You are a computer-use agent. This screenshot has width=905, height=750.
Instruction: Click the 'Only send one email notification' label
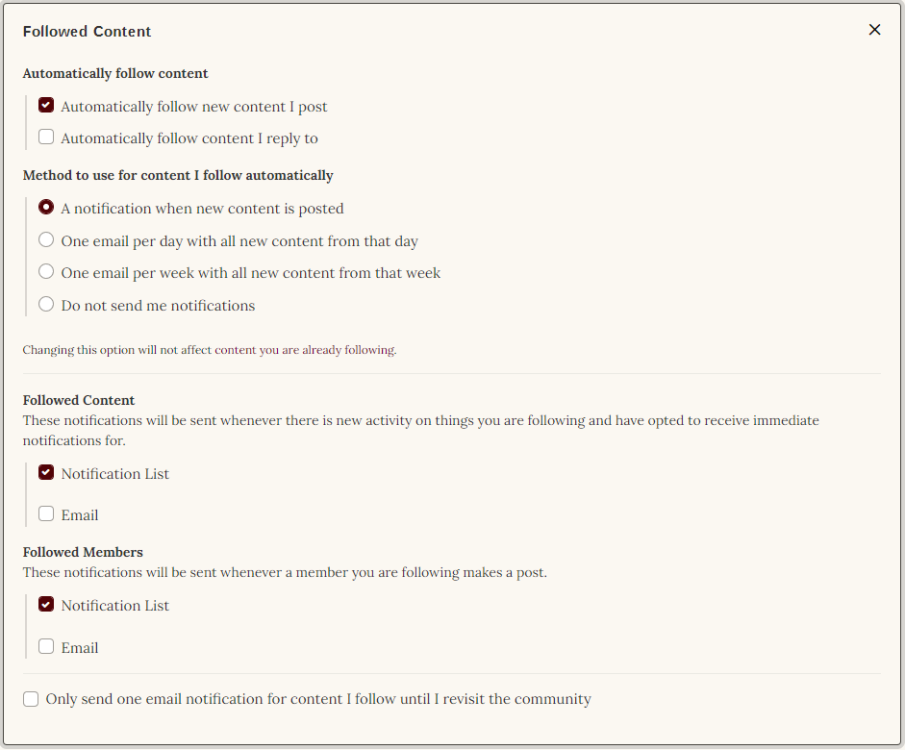click(x=318, y=700)
